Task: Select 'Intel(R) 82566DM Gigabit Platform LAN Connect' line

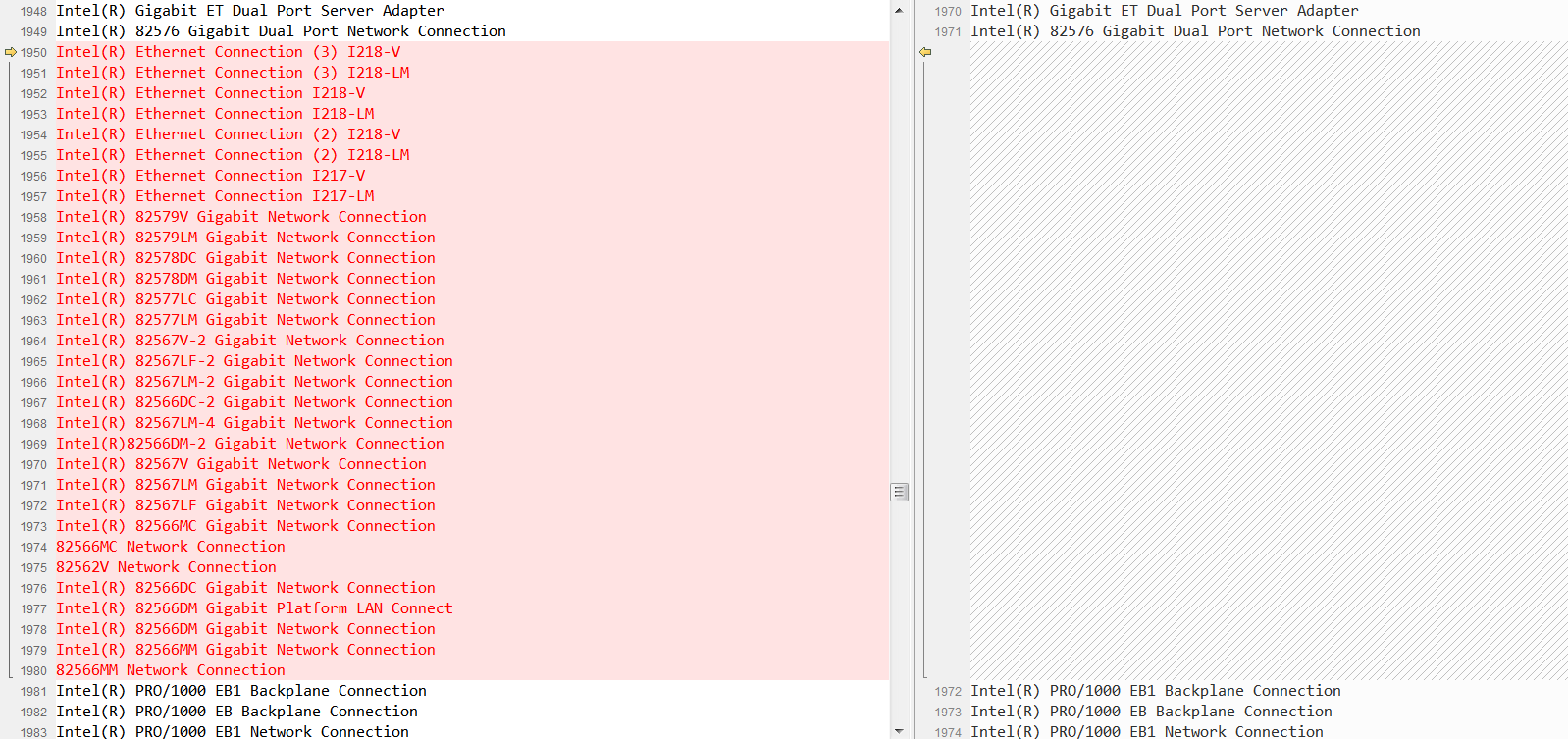Action: point(254,608)
